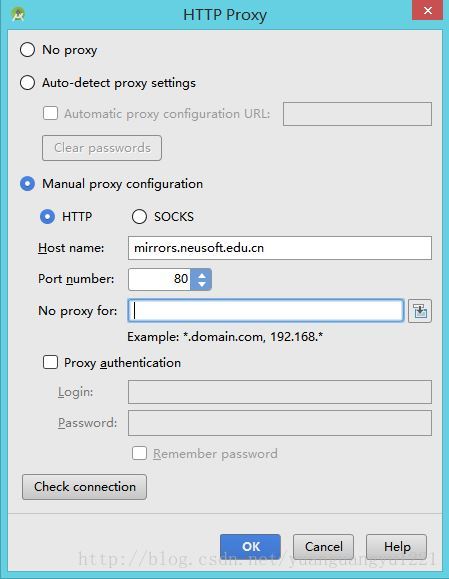Tick Automatic proxy configuration URL checkbox
This screenshot has width=449, height=579.
50,113
